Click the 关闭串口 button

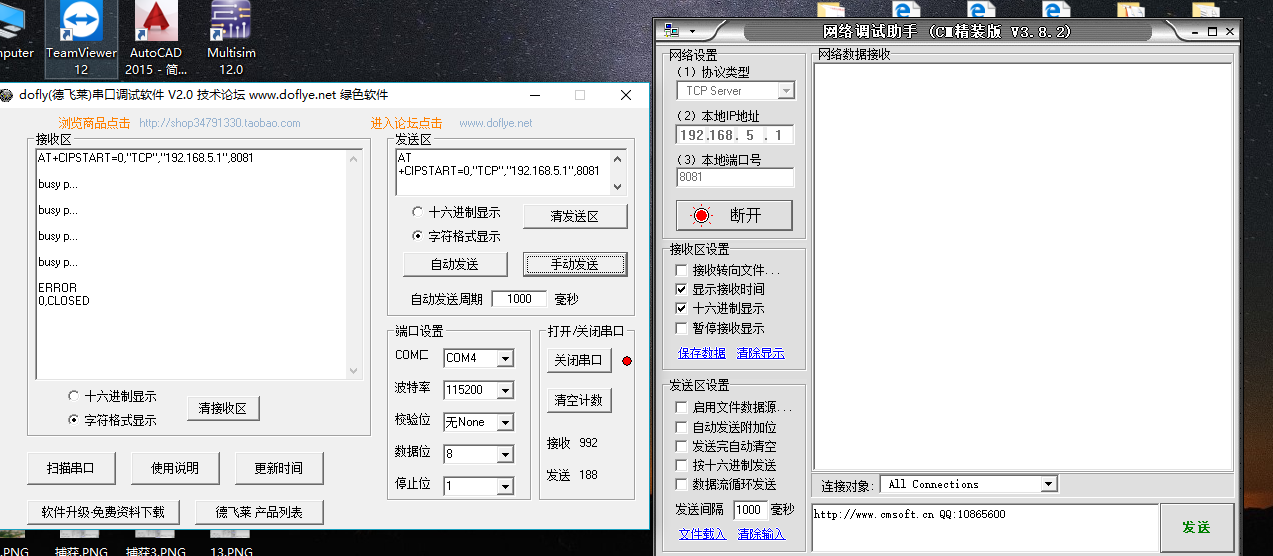[579, 360]
